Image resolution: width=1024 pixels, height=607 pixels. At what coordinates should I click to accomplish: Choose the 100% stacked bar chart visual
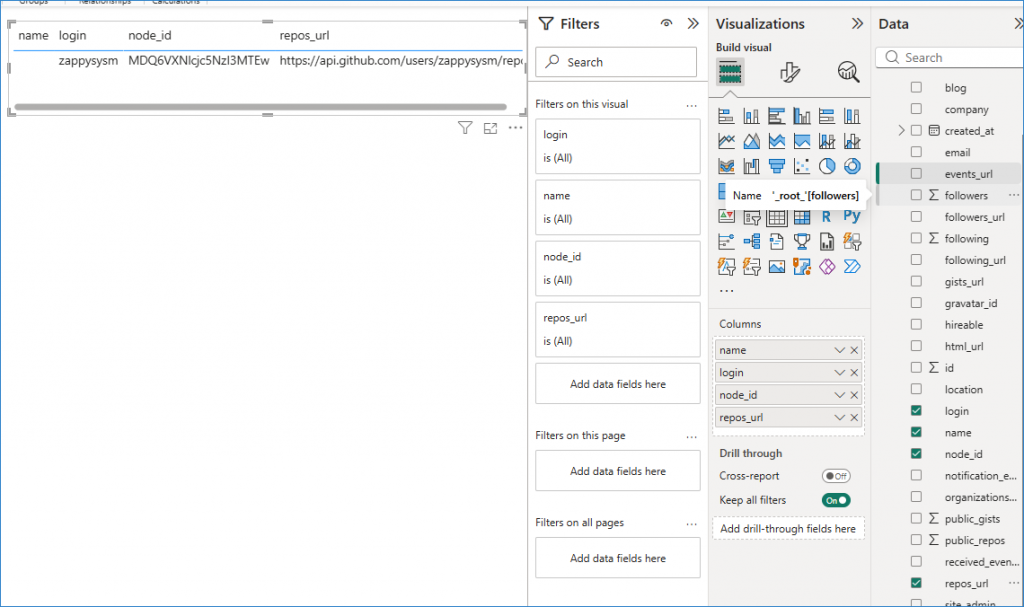click(827, 116)
